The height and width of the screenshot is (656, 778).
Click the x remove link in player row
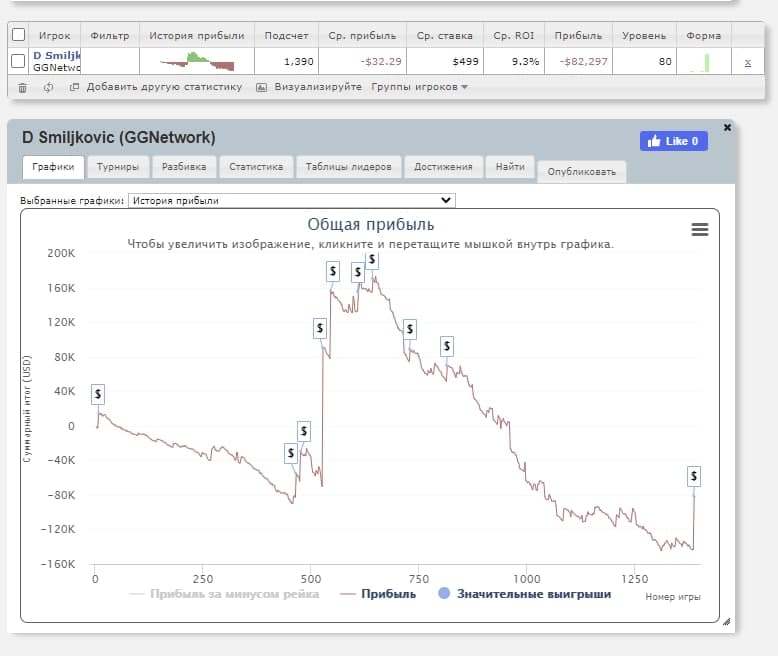tap(747, 62)
